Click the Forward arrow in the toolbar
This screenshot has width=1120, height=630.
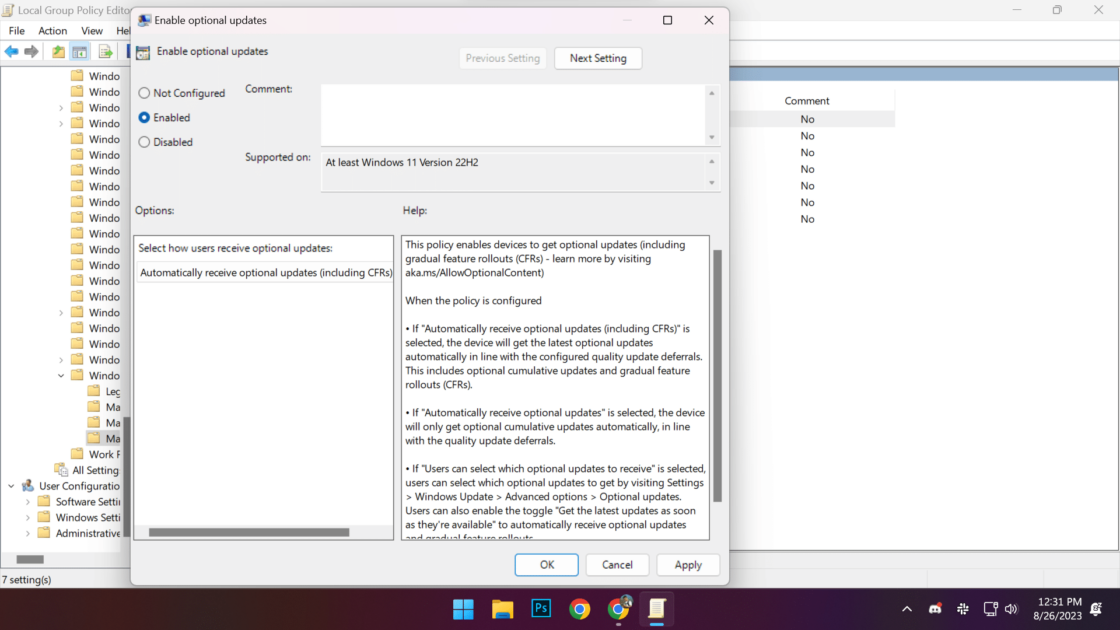point(32,52)
